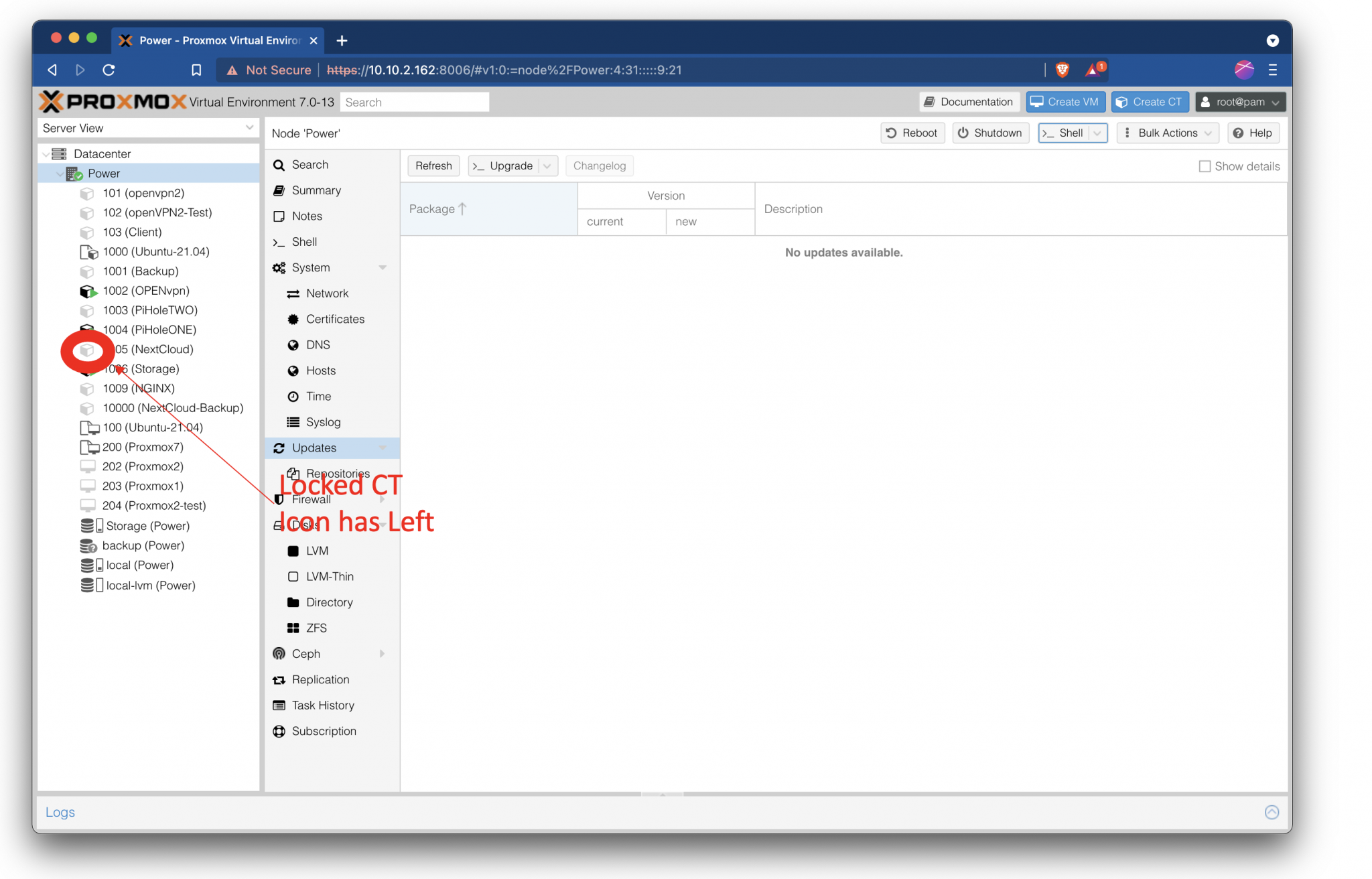Click the Create VM button
Viewport: 1372px width, 879px height.
coord(1065,101)
